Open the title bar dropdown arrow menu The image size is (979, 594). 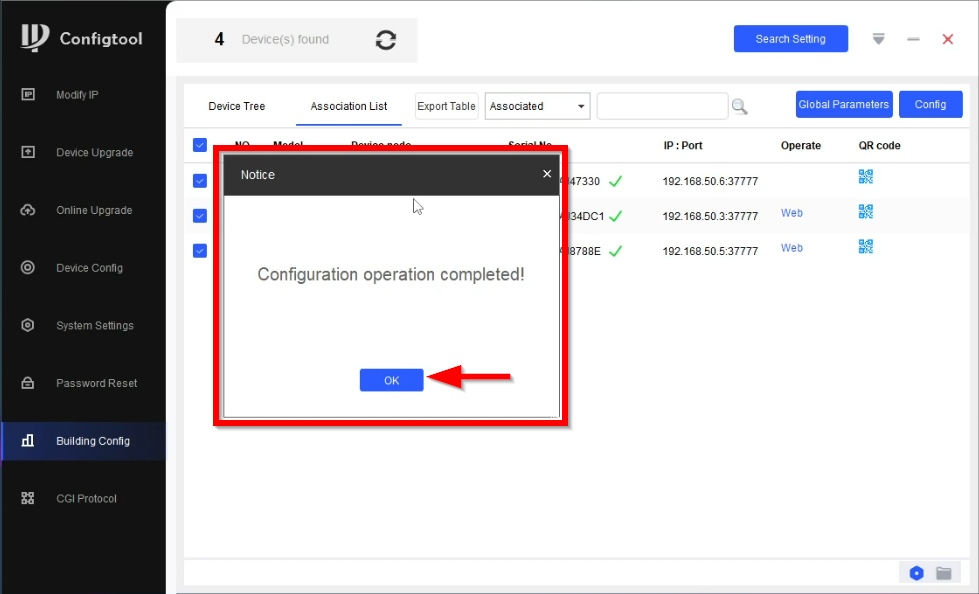click(878, 39)
